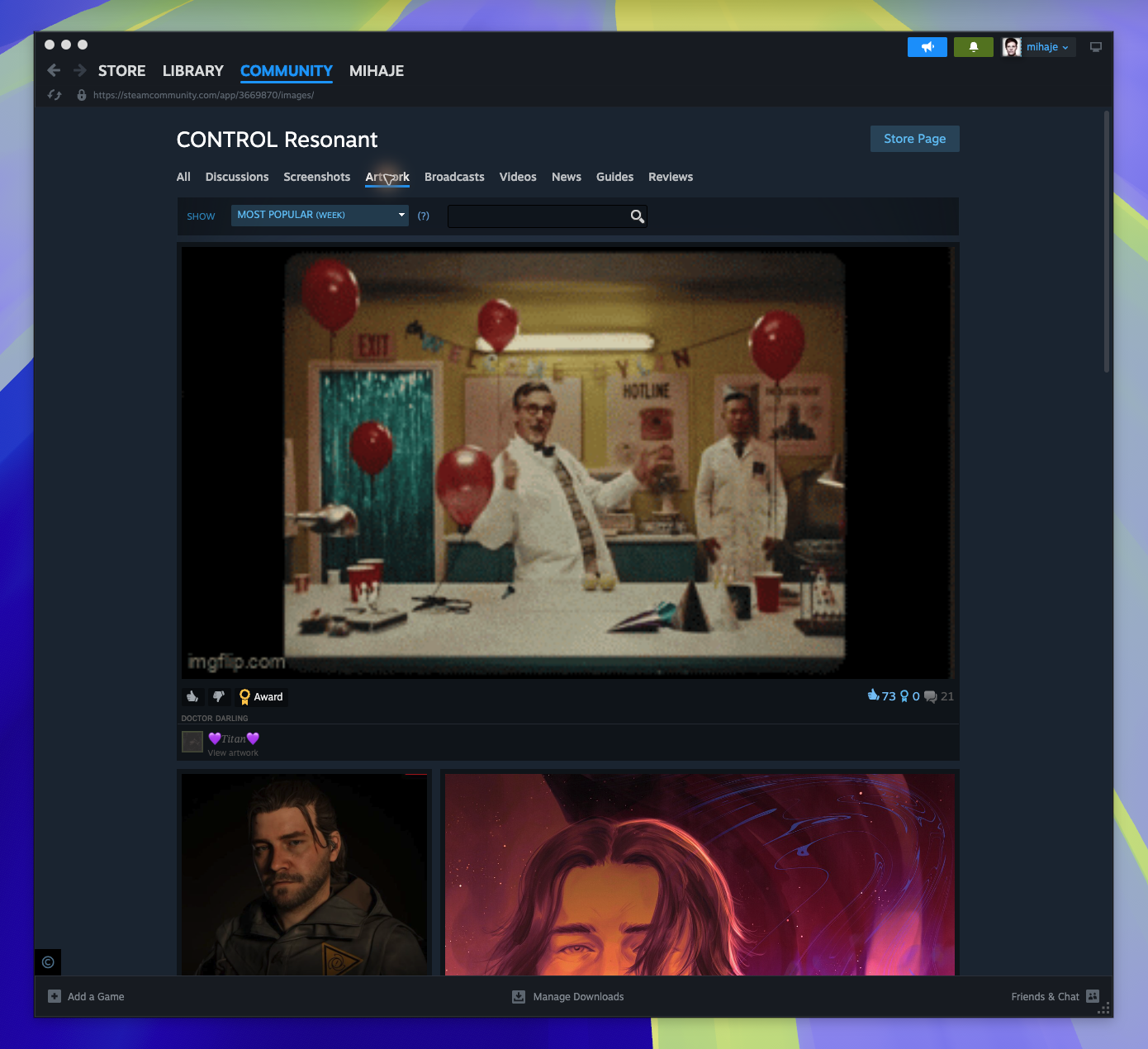Open the bearded man portrait artwork
The width and height of the screenshot is (1148, 1049).
(305, 875)
